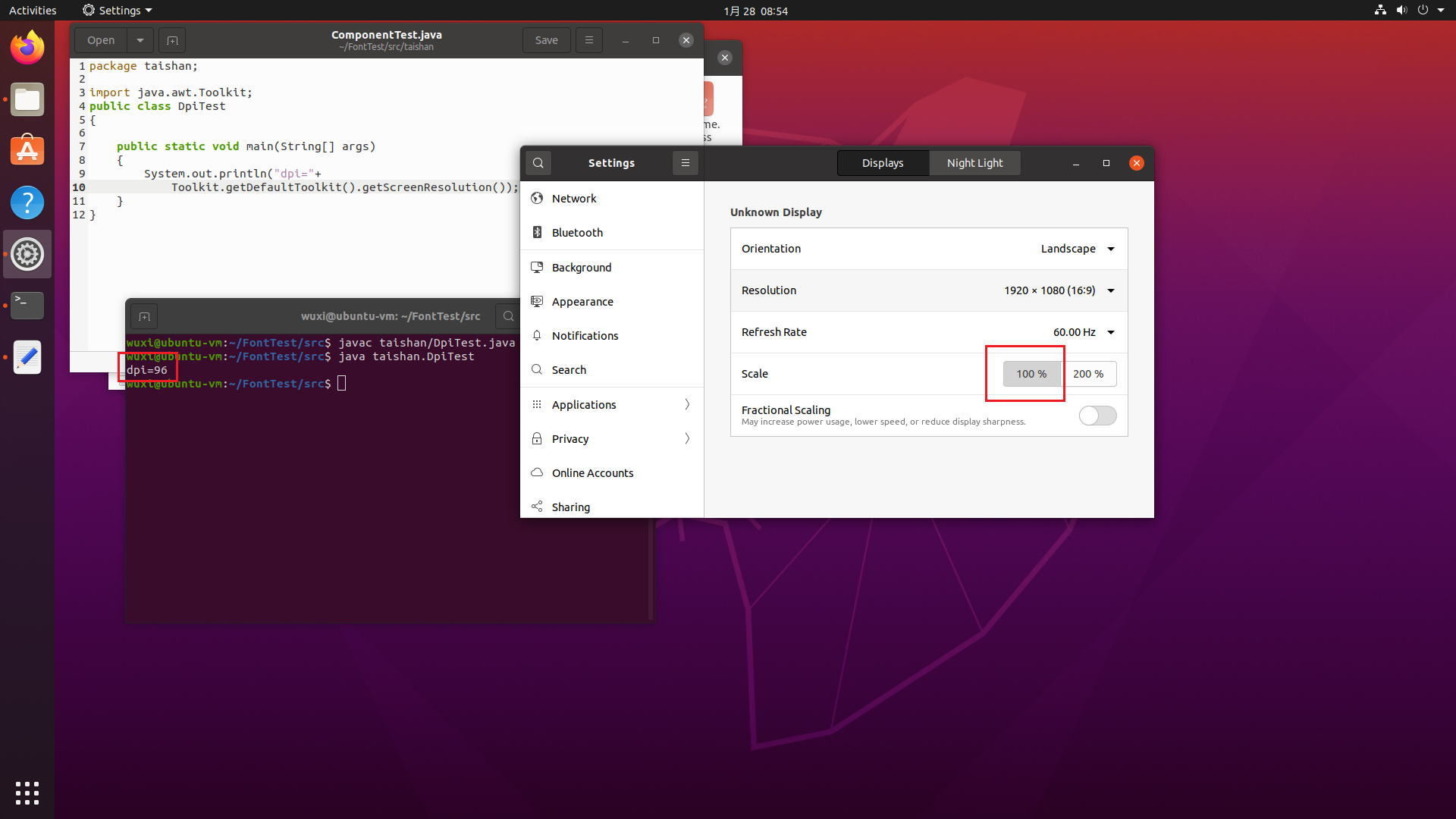
Task: Show Applications grid in the dock
Action: coord(27,792)
